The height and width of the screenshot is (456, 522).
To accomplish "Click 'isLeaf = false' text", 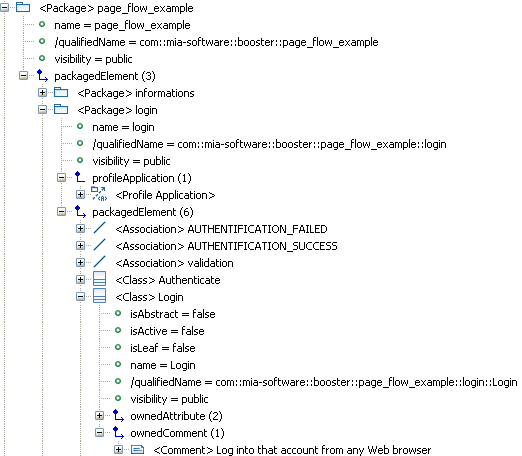I will 163,348.
